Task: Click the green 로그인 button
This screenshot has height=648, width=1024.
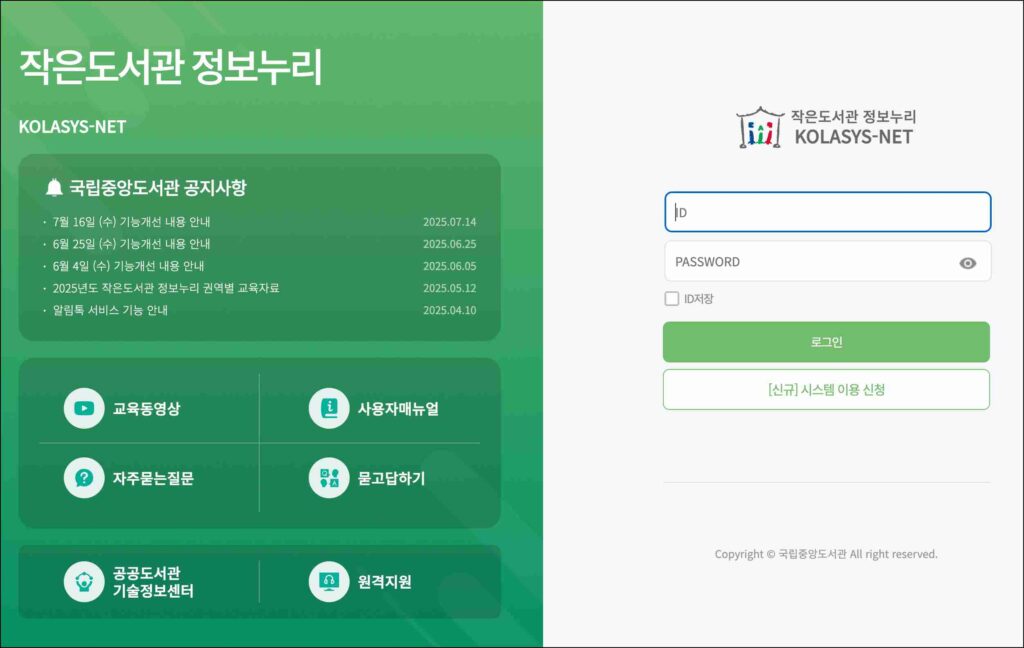Action: (x=826, y=342)
